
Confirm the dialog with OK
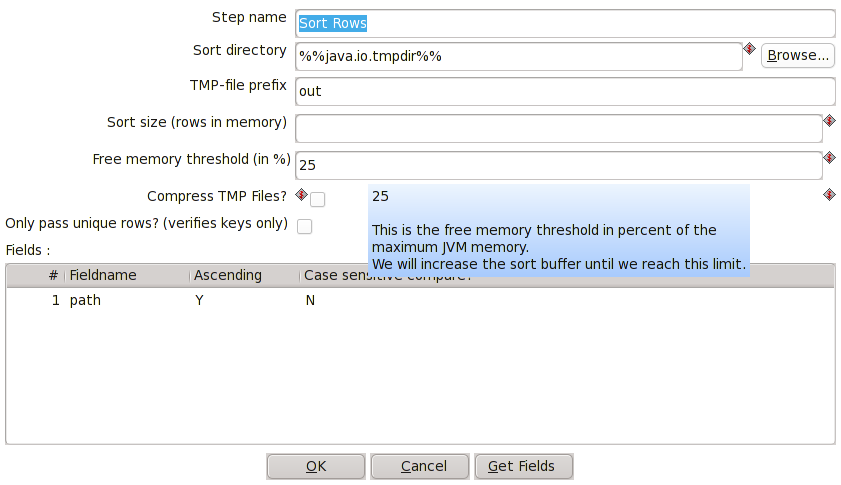[316, 466]
